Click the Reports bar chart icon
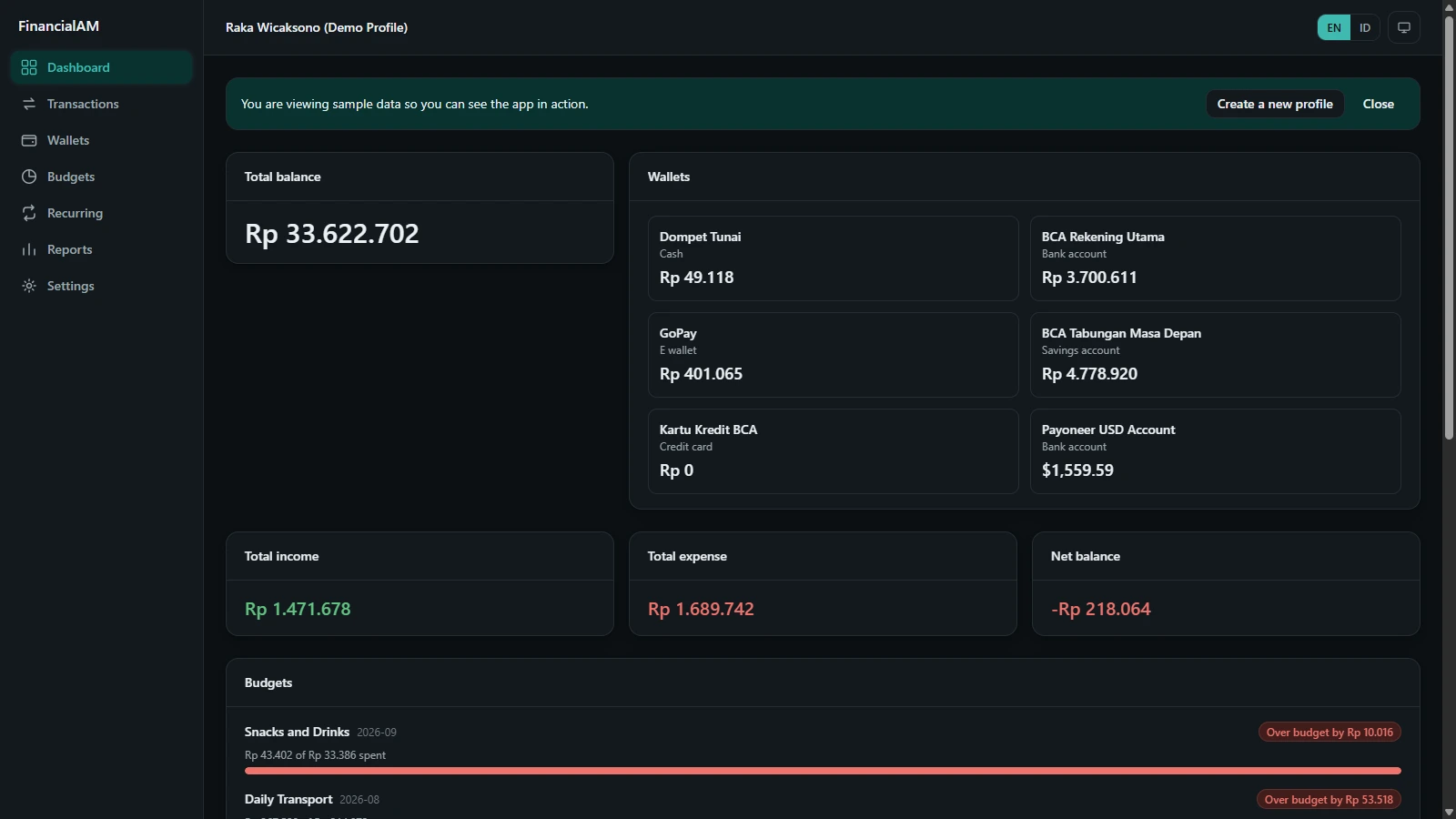 tap(29, 249)
